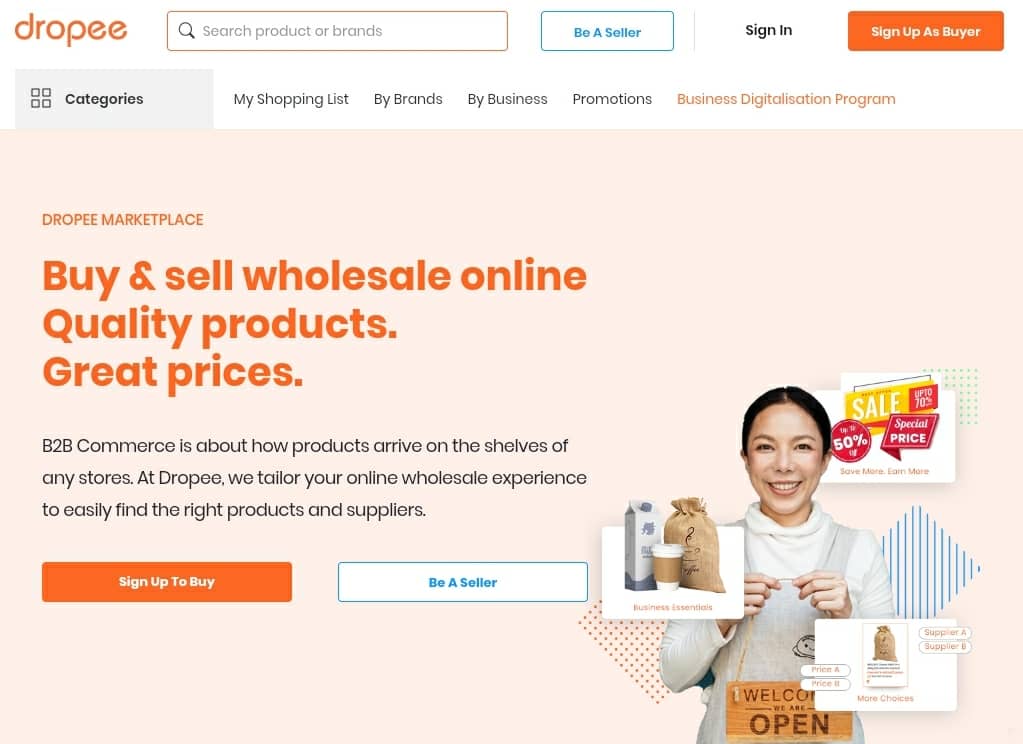Click the Categories grid icon
1023x744 pixels.
point(41,99)
